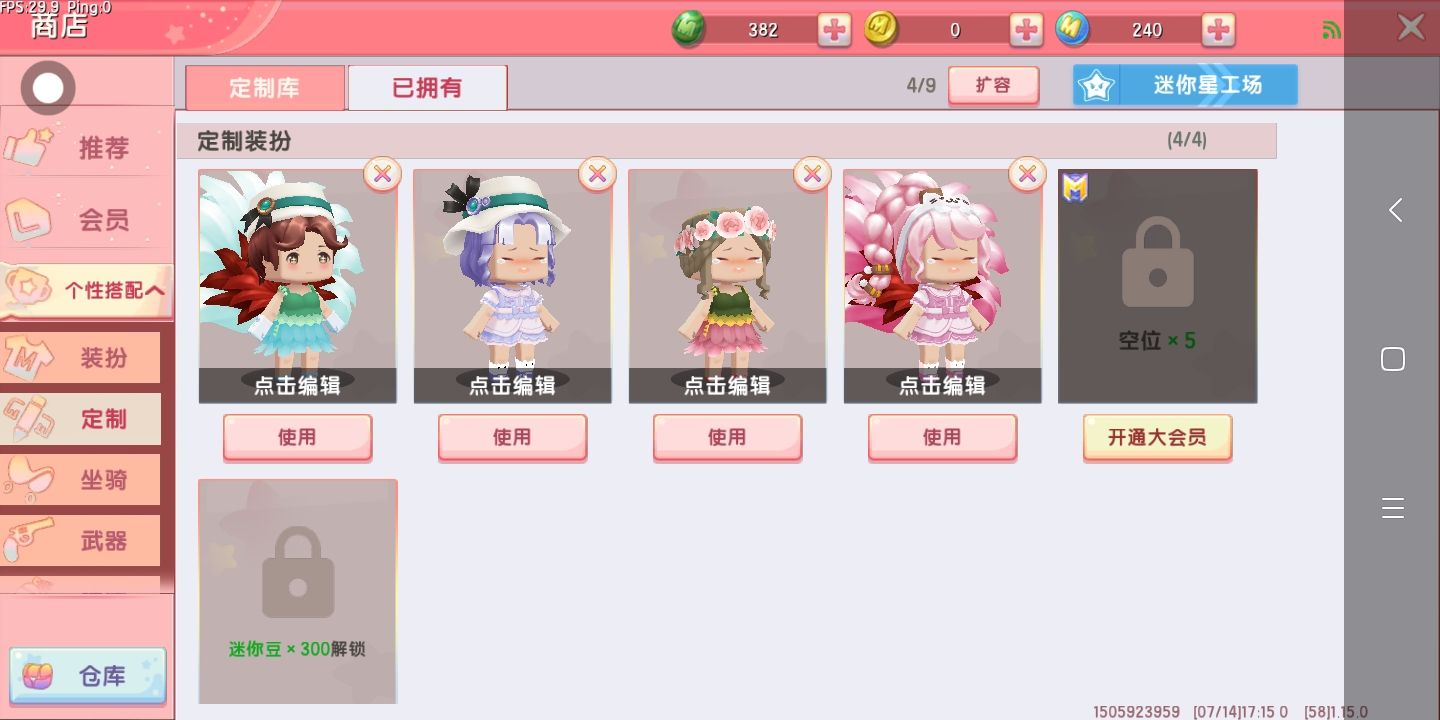The width and height of the screenshot is (1440, 720).
Task: Add blue coins with plus icon
Action: coord(1218,30)
